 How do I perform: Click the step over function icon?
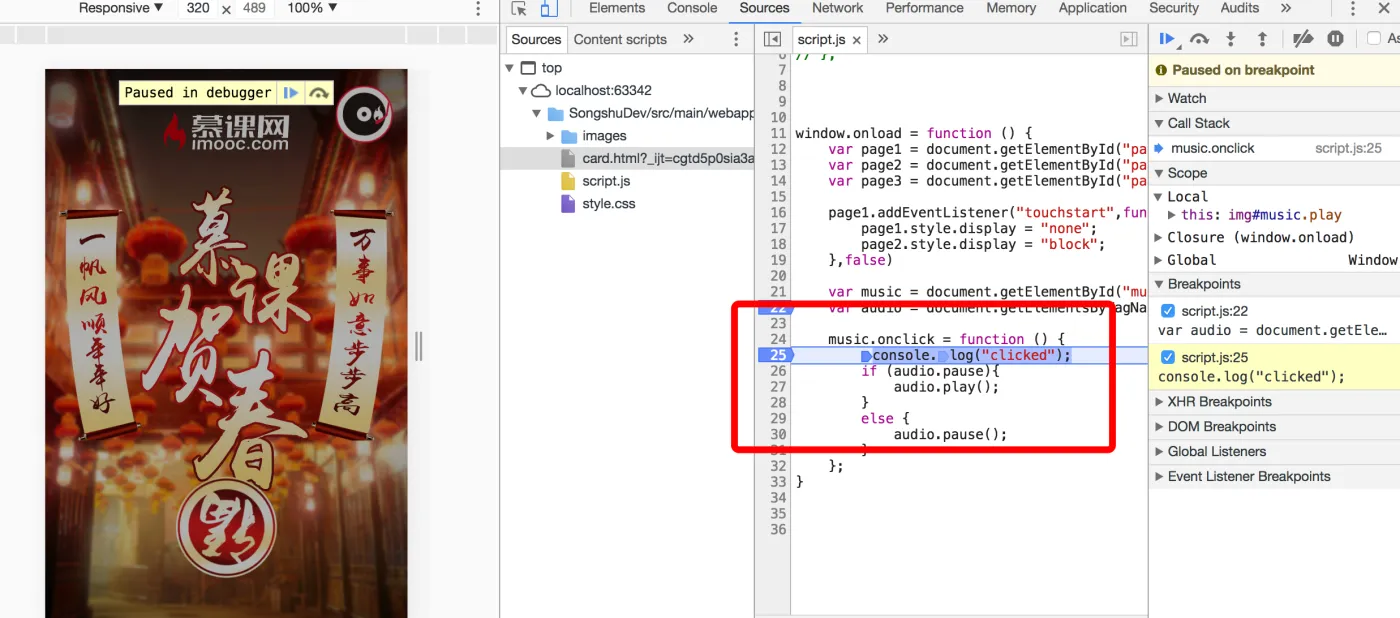tap(1199, 39)
